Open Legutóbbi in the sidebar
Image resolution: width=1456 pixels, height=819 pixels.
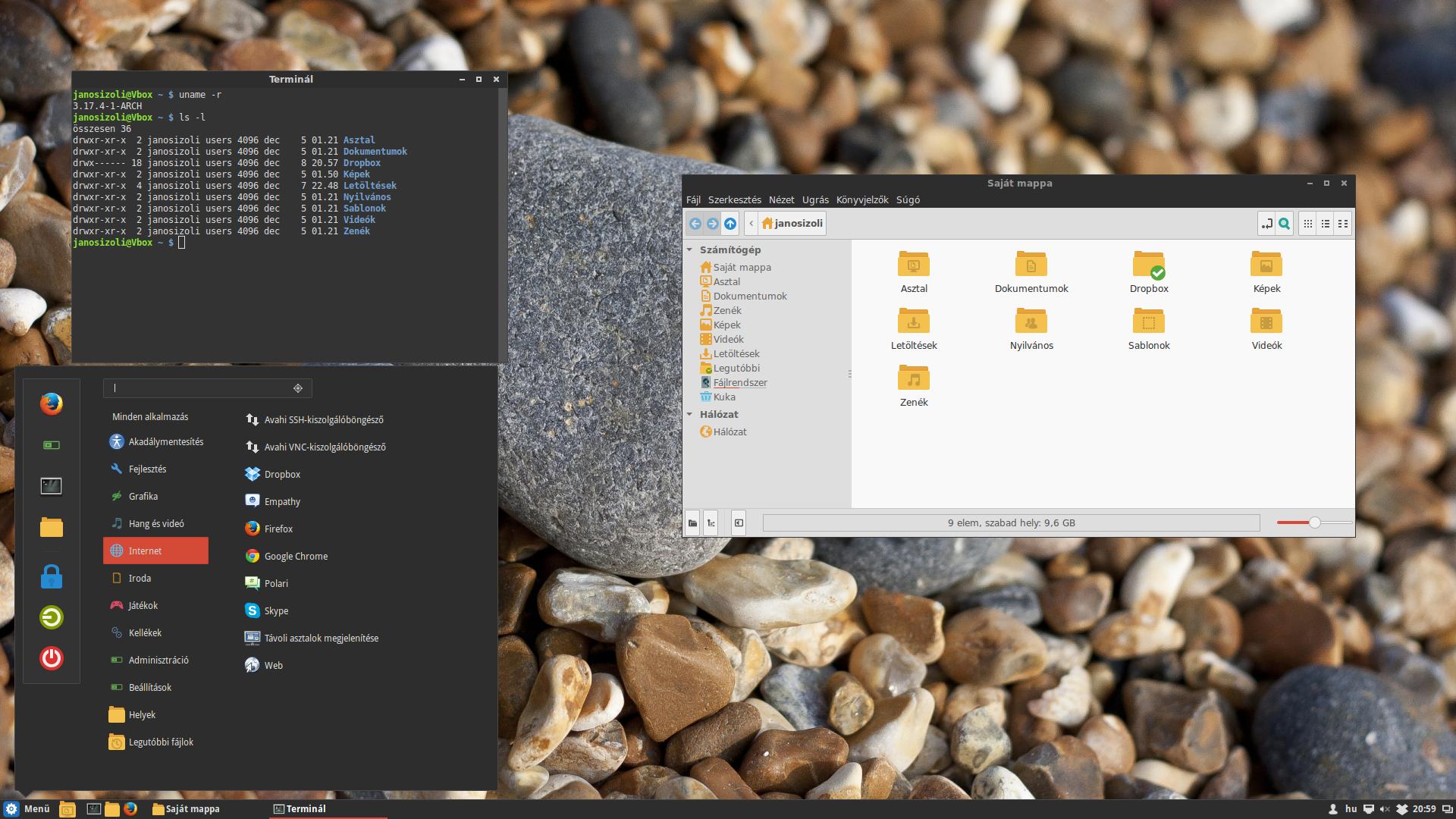click(730, 368)
